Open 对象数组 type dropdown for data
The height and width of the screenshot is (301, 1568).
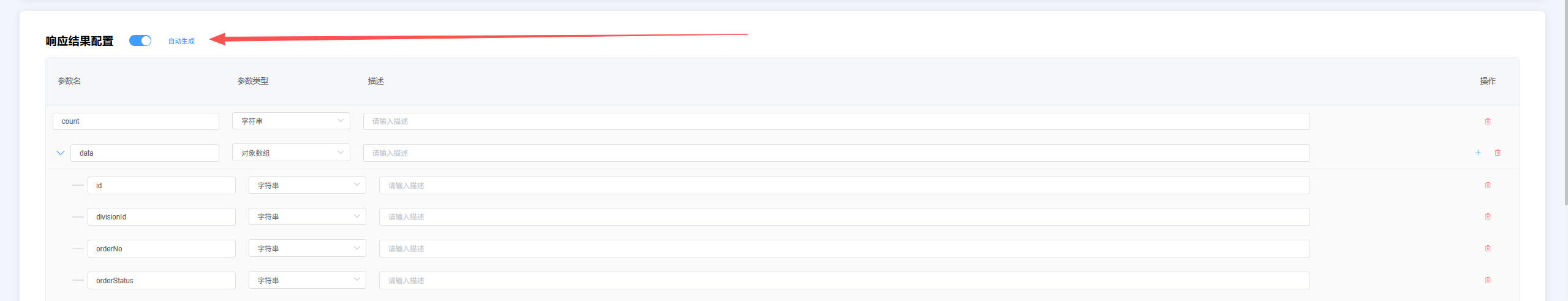point(291,153)
